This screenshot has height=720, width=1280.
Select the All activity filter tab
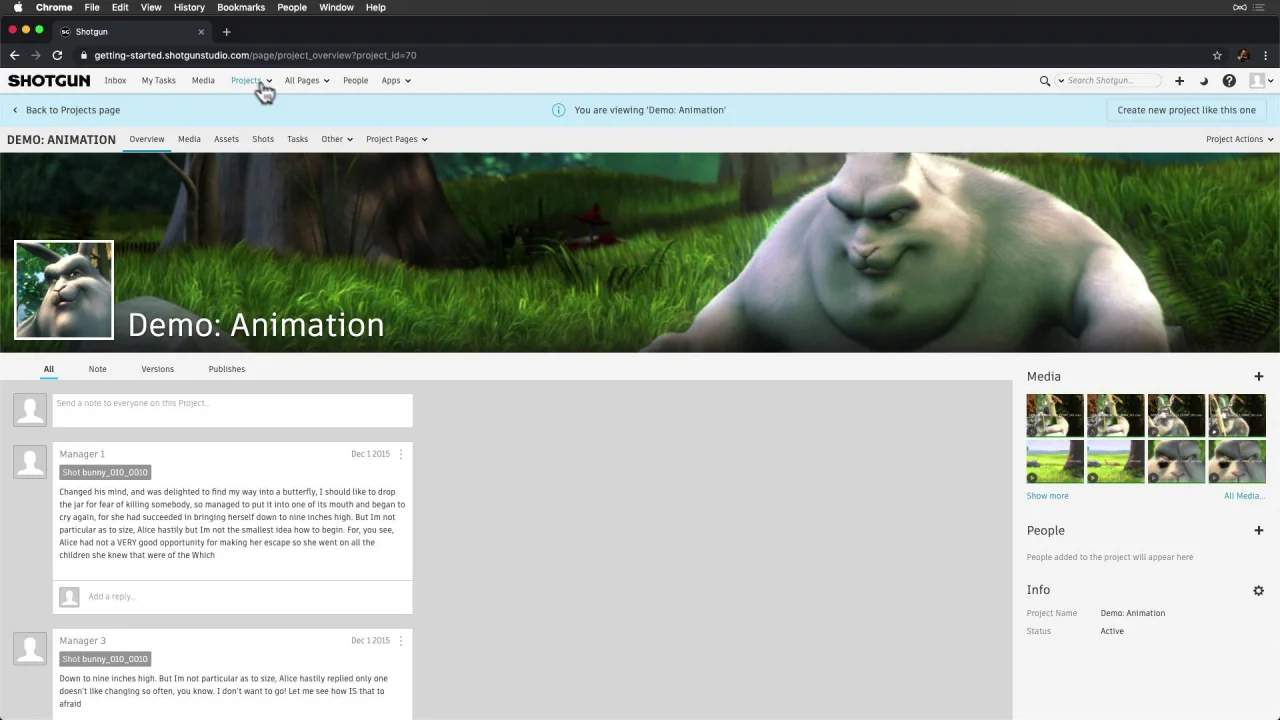coord(48,369)
